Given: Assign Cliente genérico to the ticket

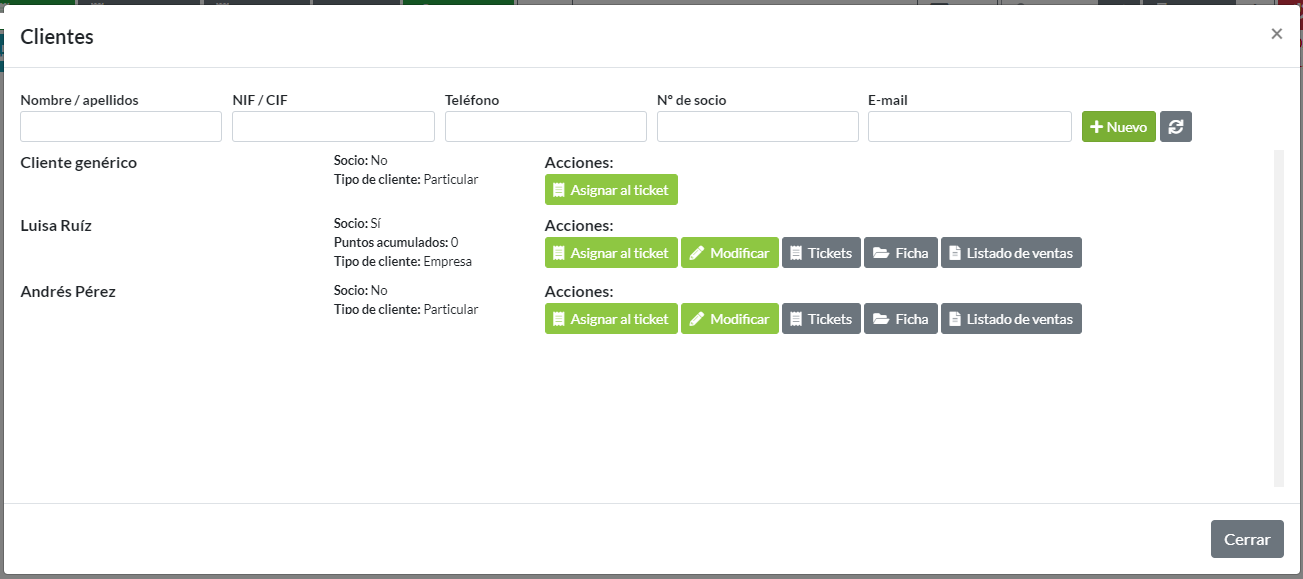Looking at the screenshot, I should (x=611, y=190).
